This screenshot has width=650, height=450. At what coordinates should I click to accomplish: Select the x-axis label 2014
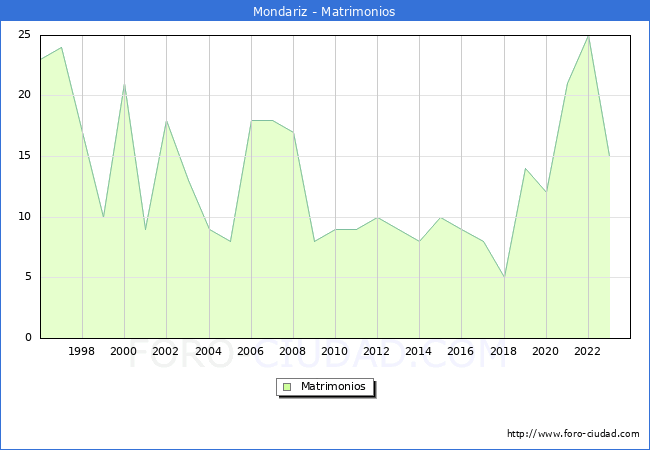(x=419, y=351)
